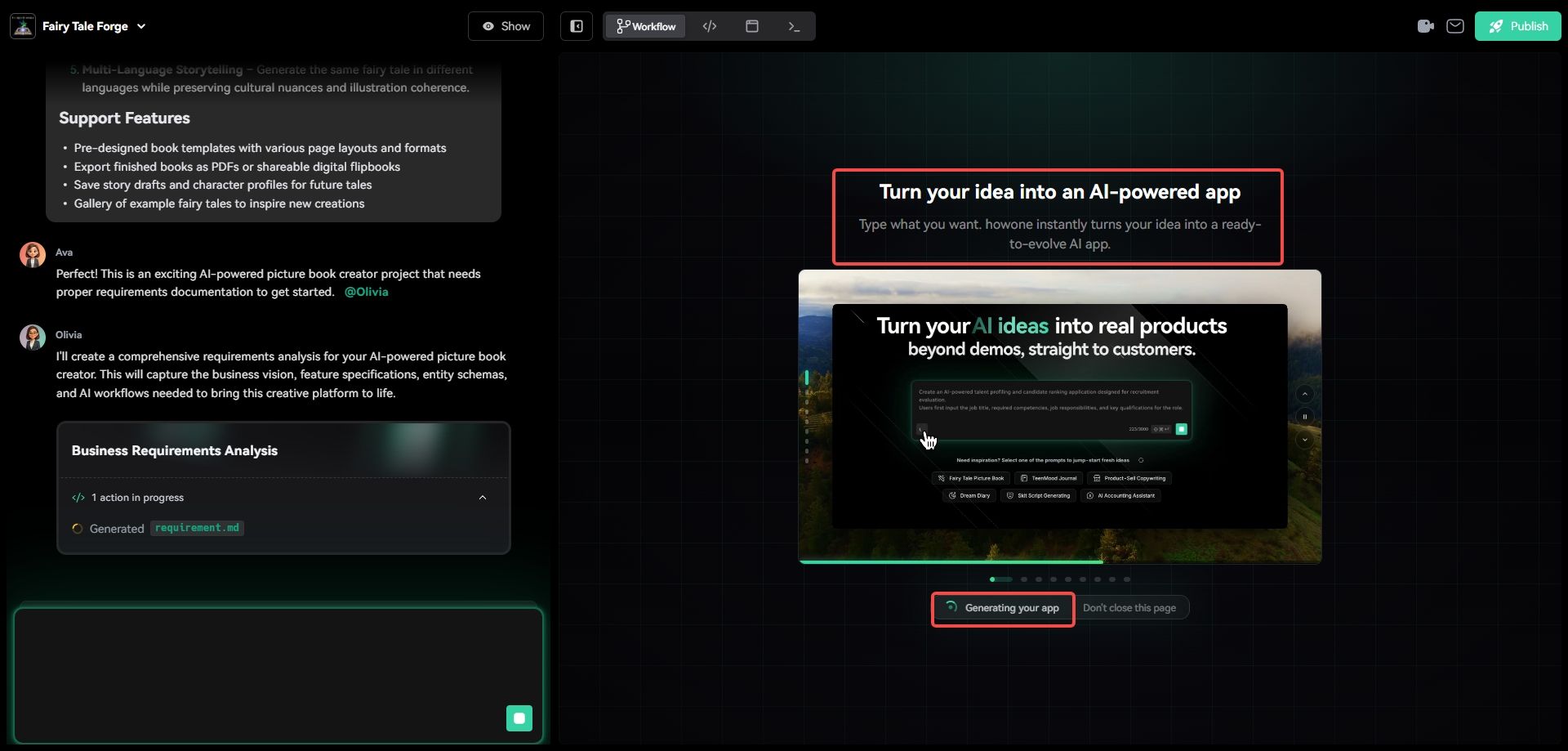This screenshot has width=1568, height=751.
Task: Select the second carousel dot indicator
Action: click(x=1023, y=579)
